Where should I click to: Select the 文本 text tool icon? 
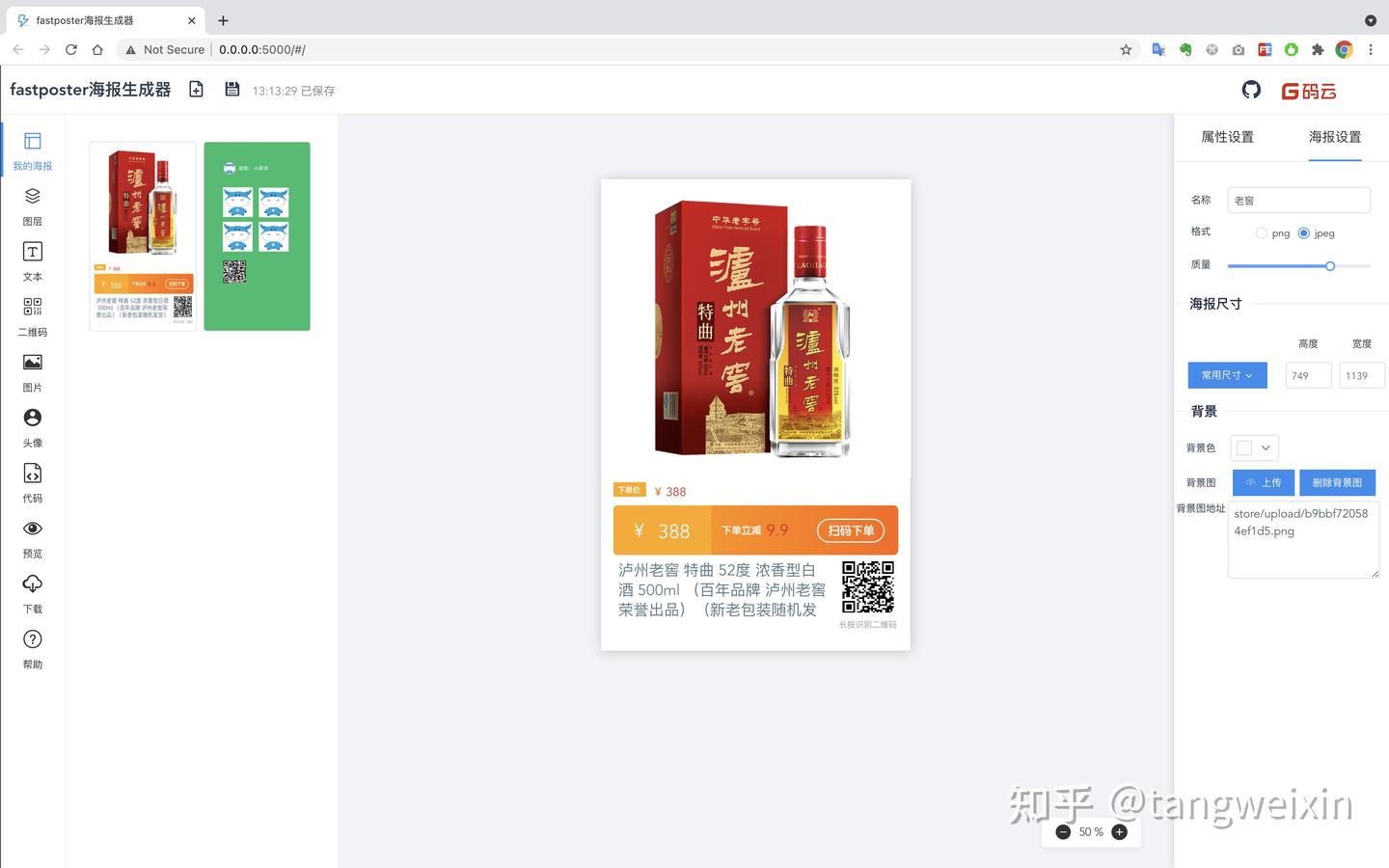pos(32,251)
